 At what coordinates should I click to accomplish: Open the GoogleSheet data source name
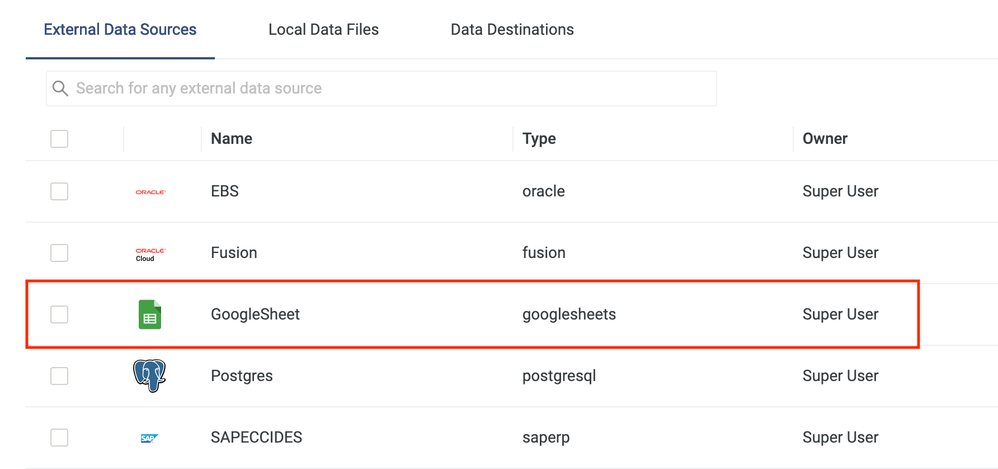255,314
